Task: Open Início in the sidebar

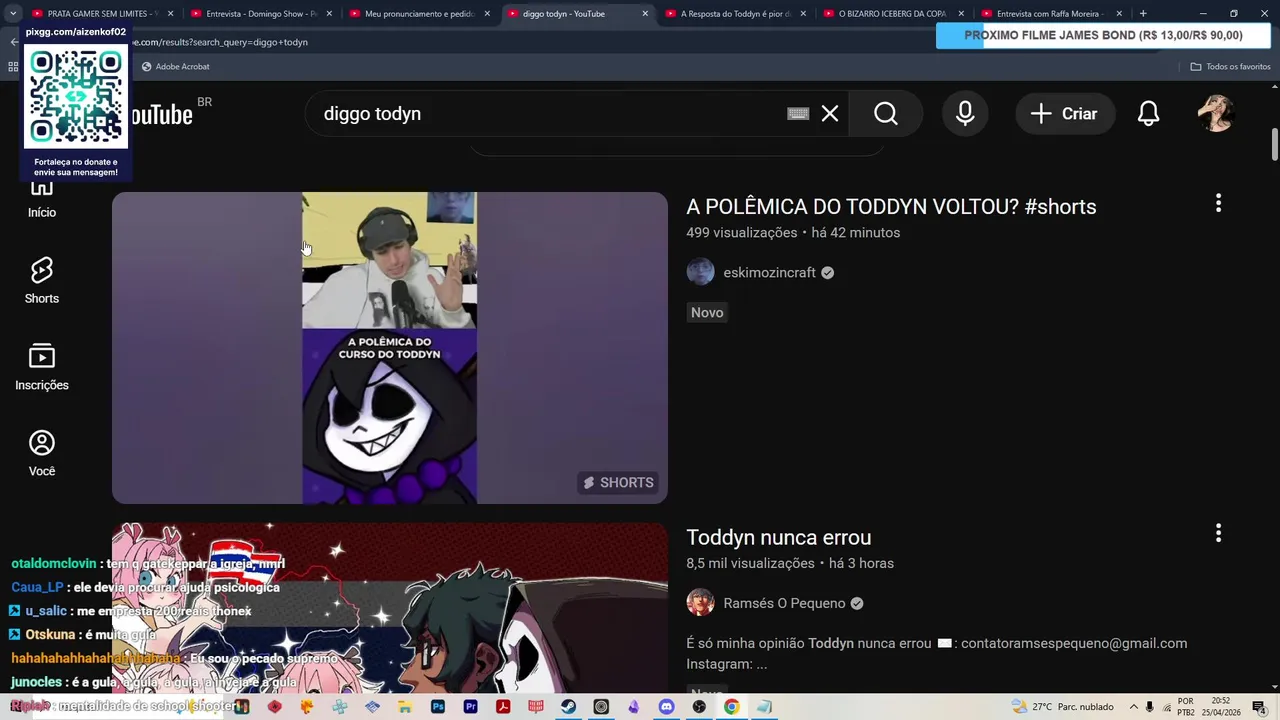Action: coord(42,198)
